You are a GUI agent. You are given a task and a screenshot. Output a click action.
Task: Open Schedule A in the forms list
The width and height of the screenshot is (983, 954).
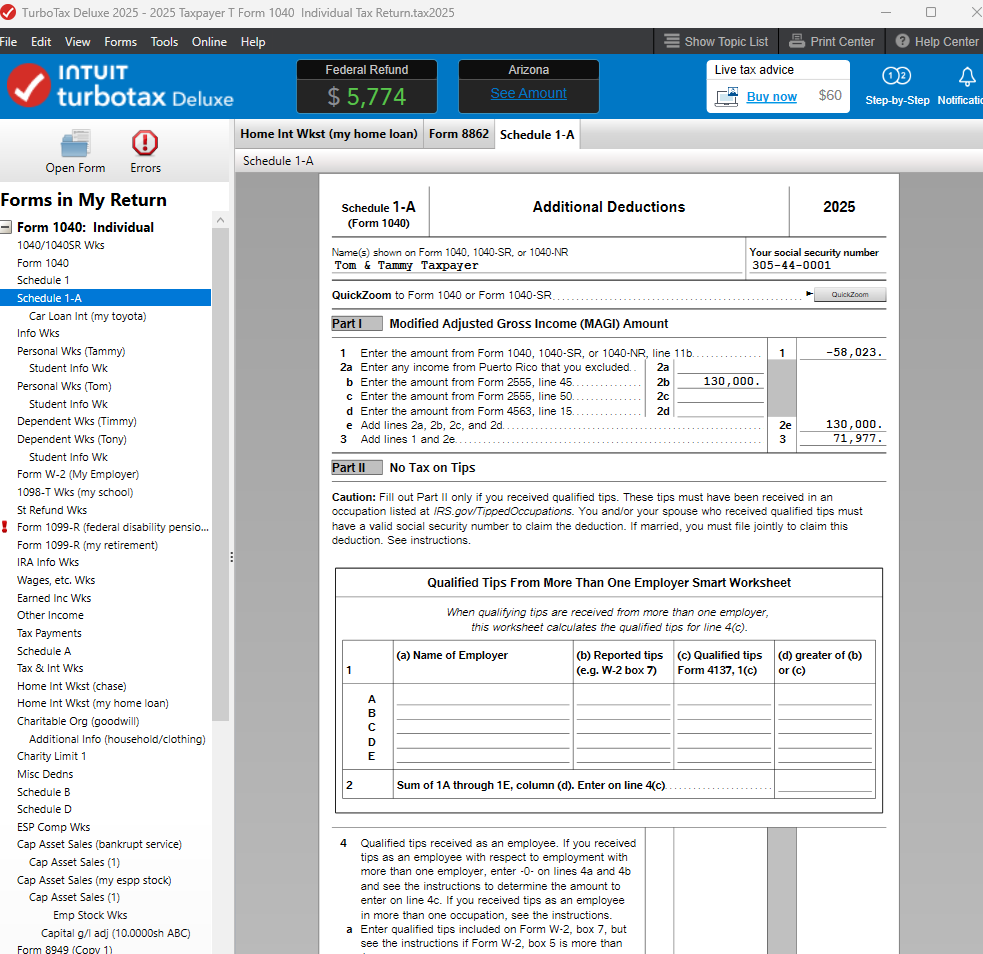click(x=44, y=651)
